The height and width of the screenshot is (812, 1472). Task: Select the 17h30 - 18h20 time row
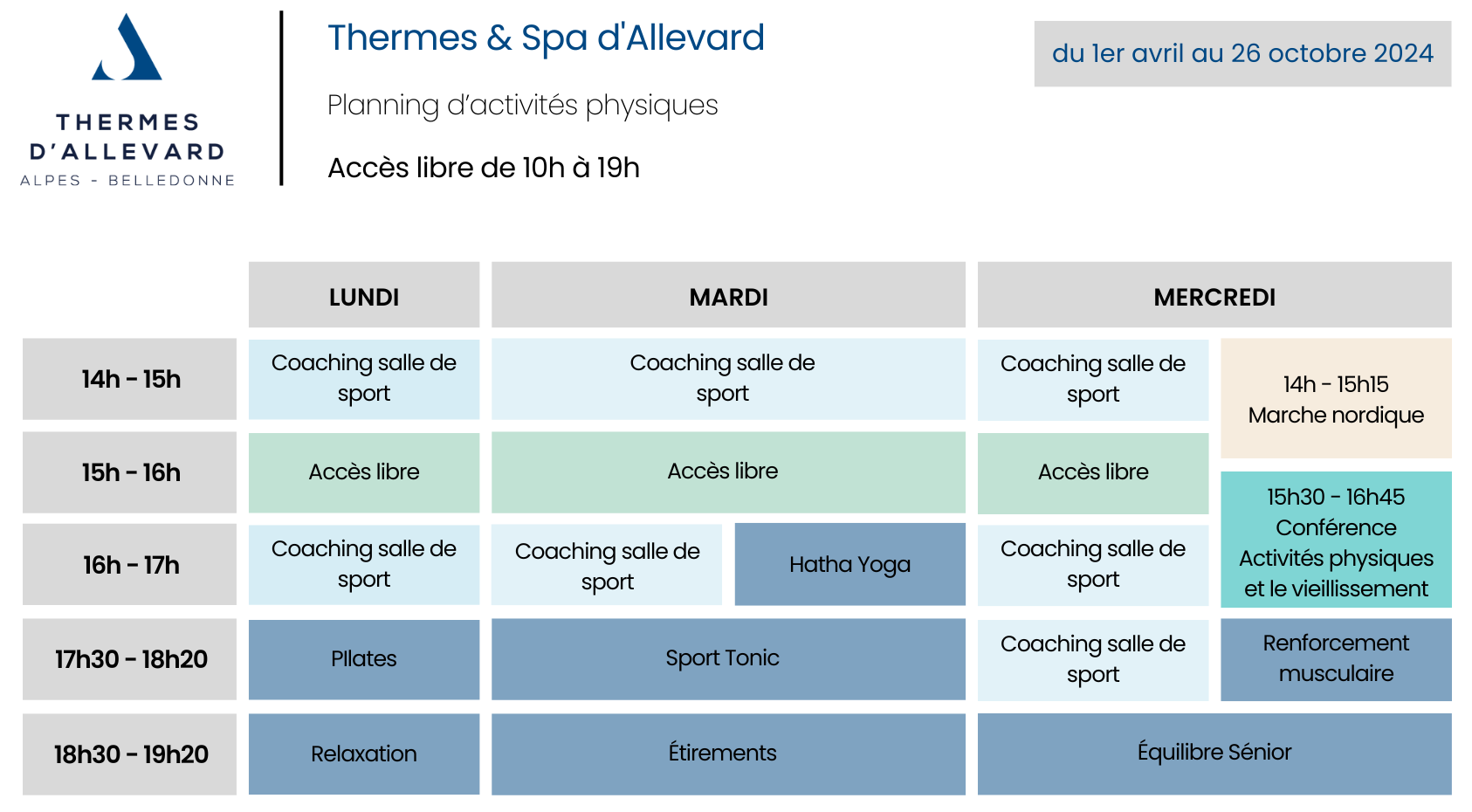pos(129,659)
